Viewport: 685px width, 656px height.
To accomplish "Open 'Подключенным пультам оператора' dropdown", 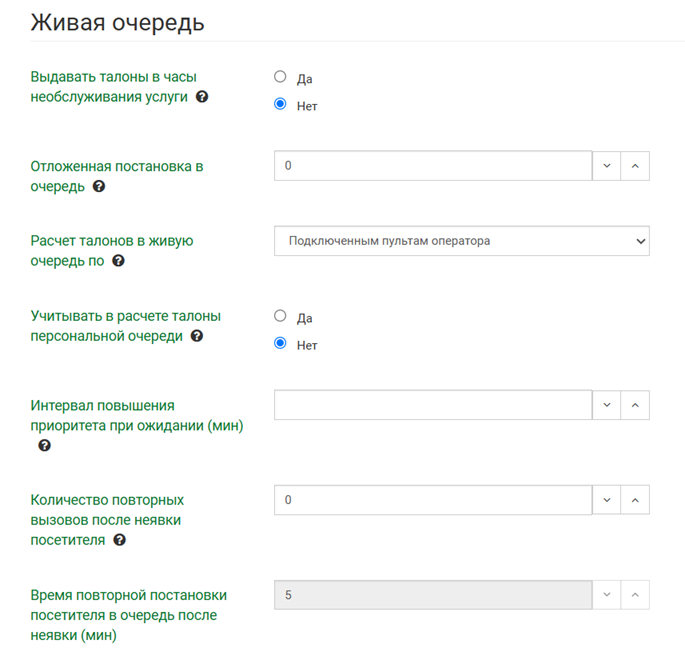I will pyautogui.click(x=461, y=241).
